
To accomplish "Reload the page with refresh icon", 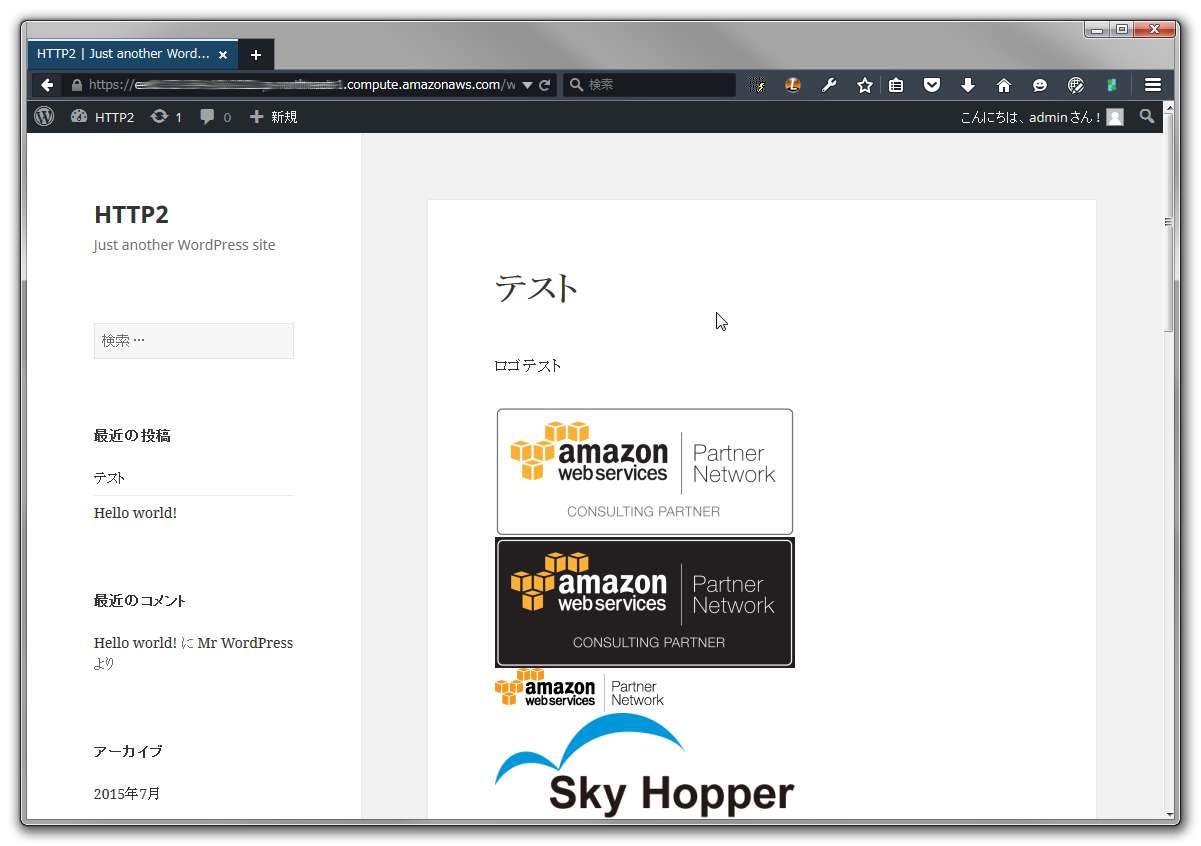I will pos(545,85).
